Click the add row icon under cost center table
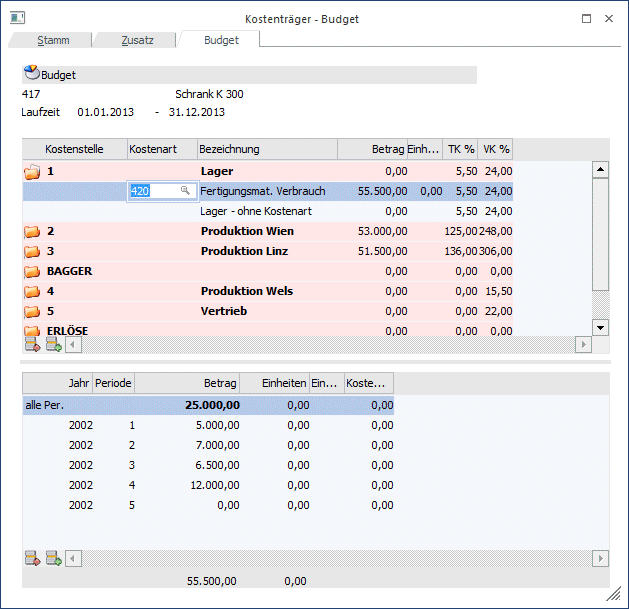This screenshot has height=609, width=629. point(53,344)
